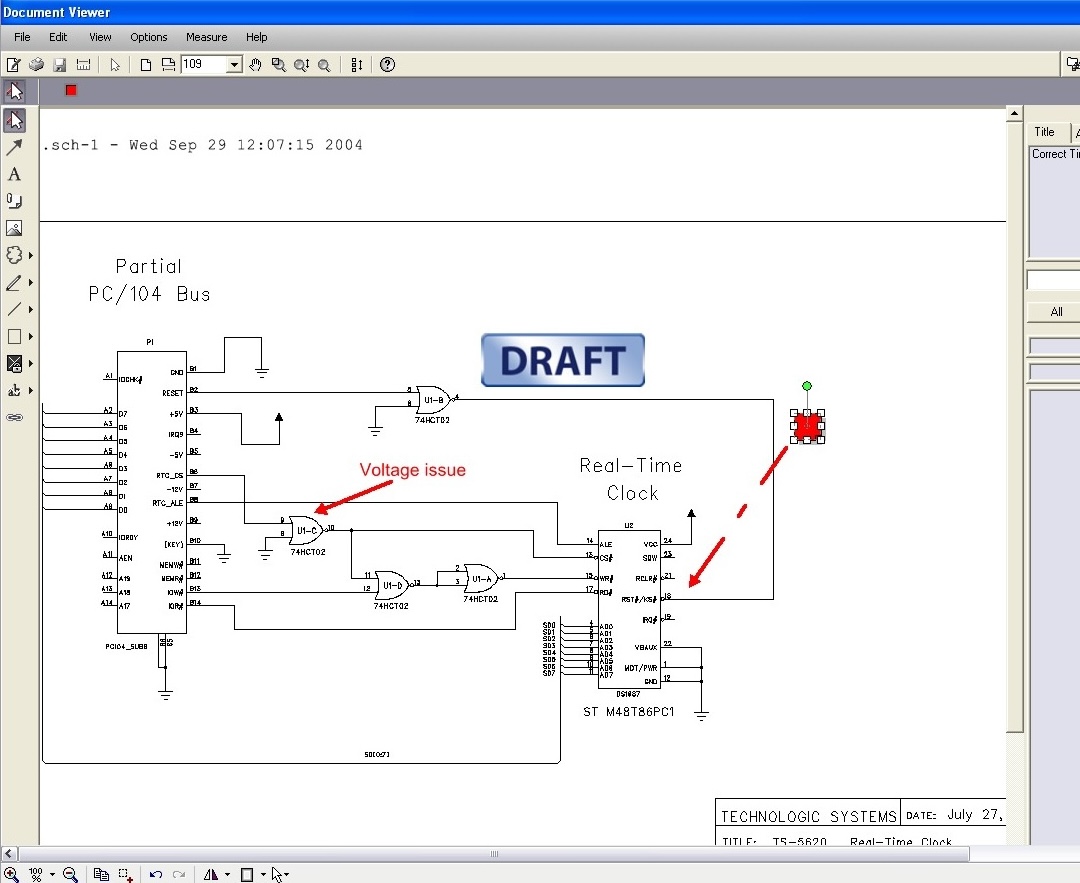The width and height of the screenshot is (1080, 883).
Task: Select the Text annotation tool
Action: click(14, 174)
